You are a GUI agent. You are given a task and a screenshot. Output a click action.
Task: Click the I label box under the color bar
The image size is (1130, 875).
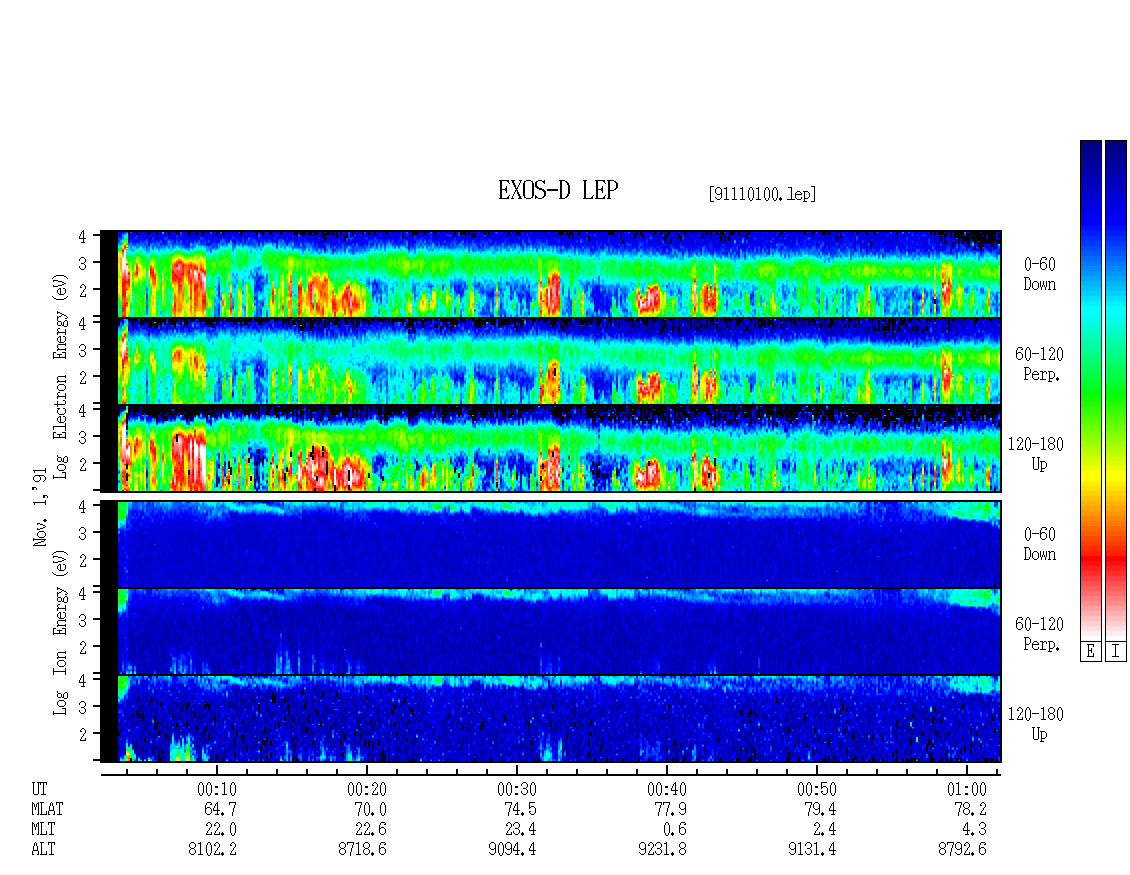click(x=1116, y=651)
